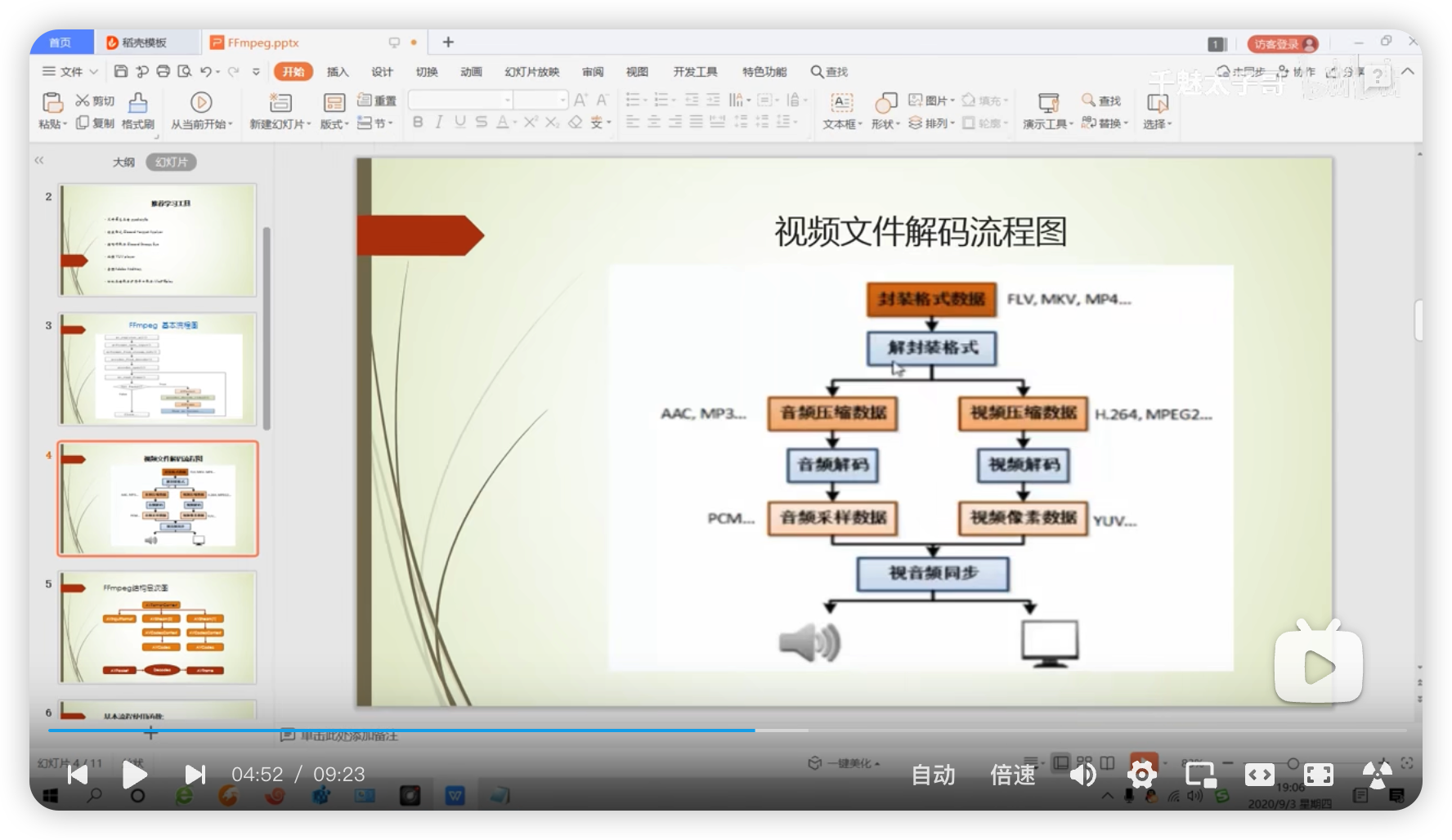This screenshot has height=840, width=1452.
Task: Open the Slide Show (幻灯片放映) tab
Action: pos(532,72)
